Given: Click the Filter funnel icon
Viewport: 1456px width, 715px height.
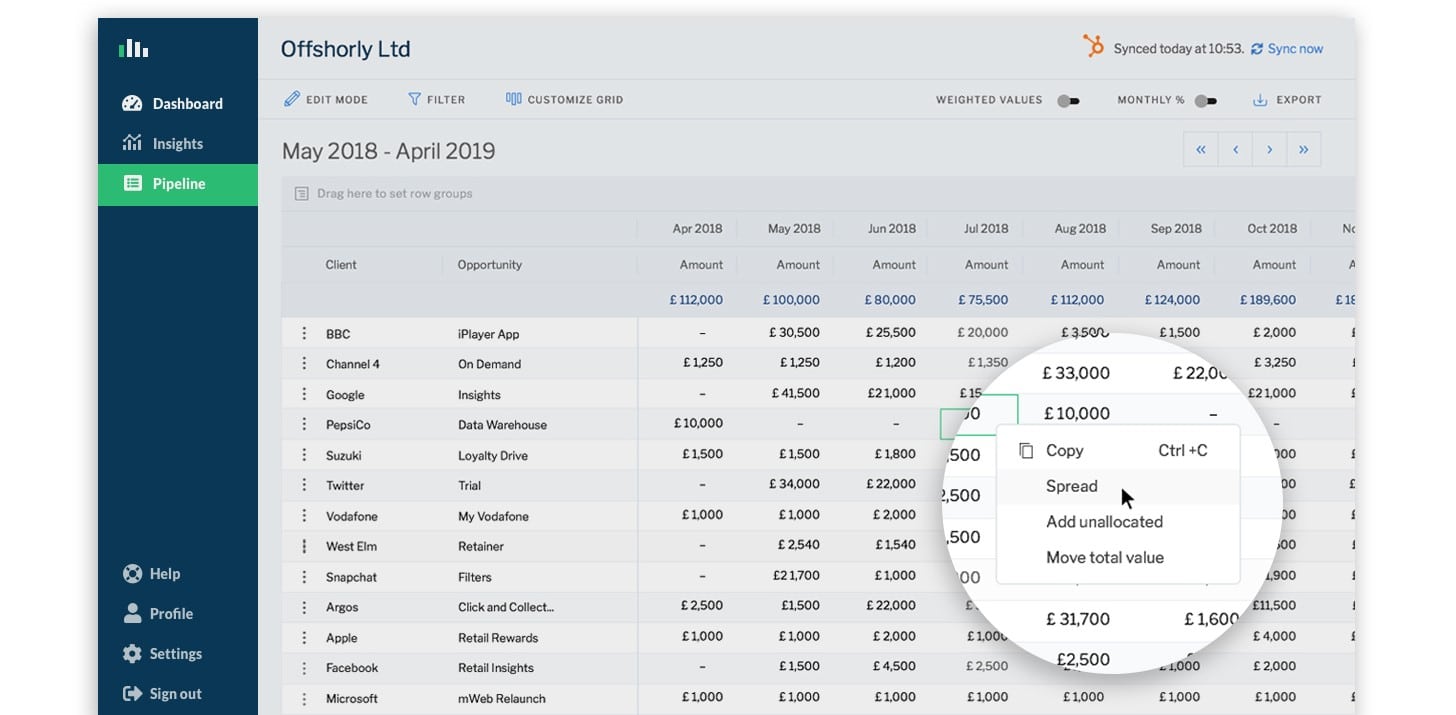Looking at the screenshot, I should pyautogui.click(x=414, y=99).
